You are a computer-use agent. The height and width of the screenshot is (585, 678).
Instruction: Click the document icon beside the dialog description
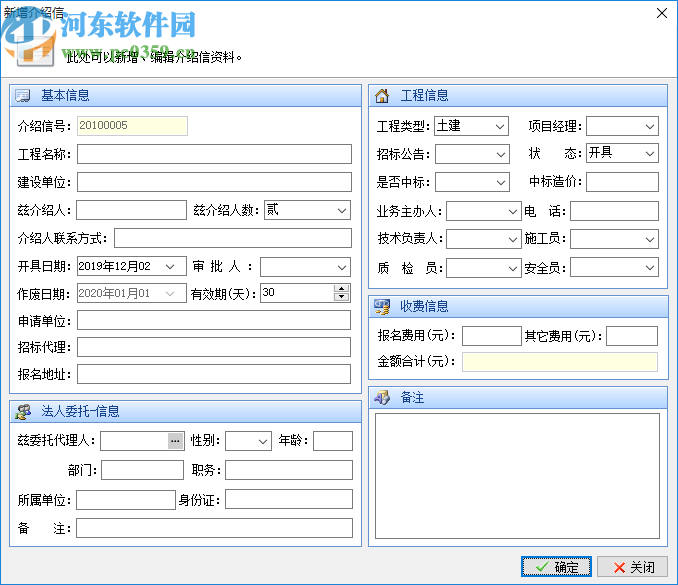click(x=35, y=52)
